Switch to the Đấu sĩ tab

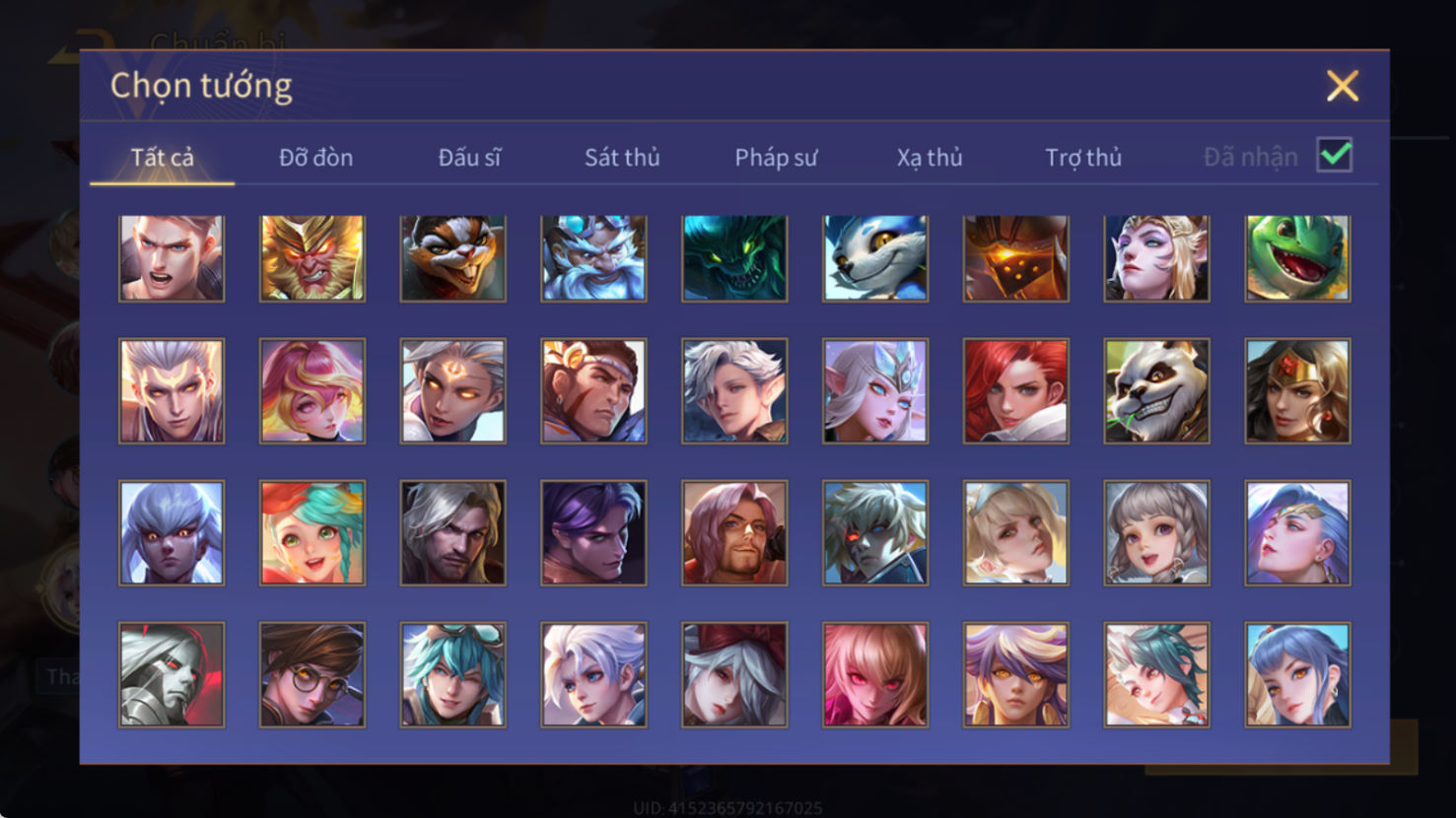point(469,158)
